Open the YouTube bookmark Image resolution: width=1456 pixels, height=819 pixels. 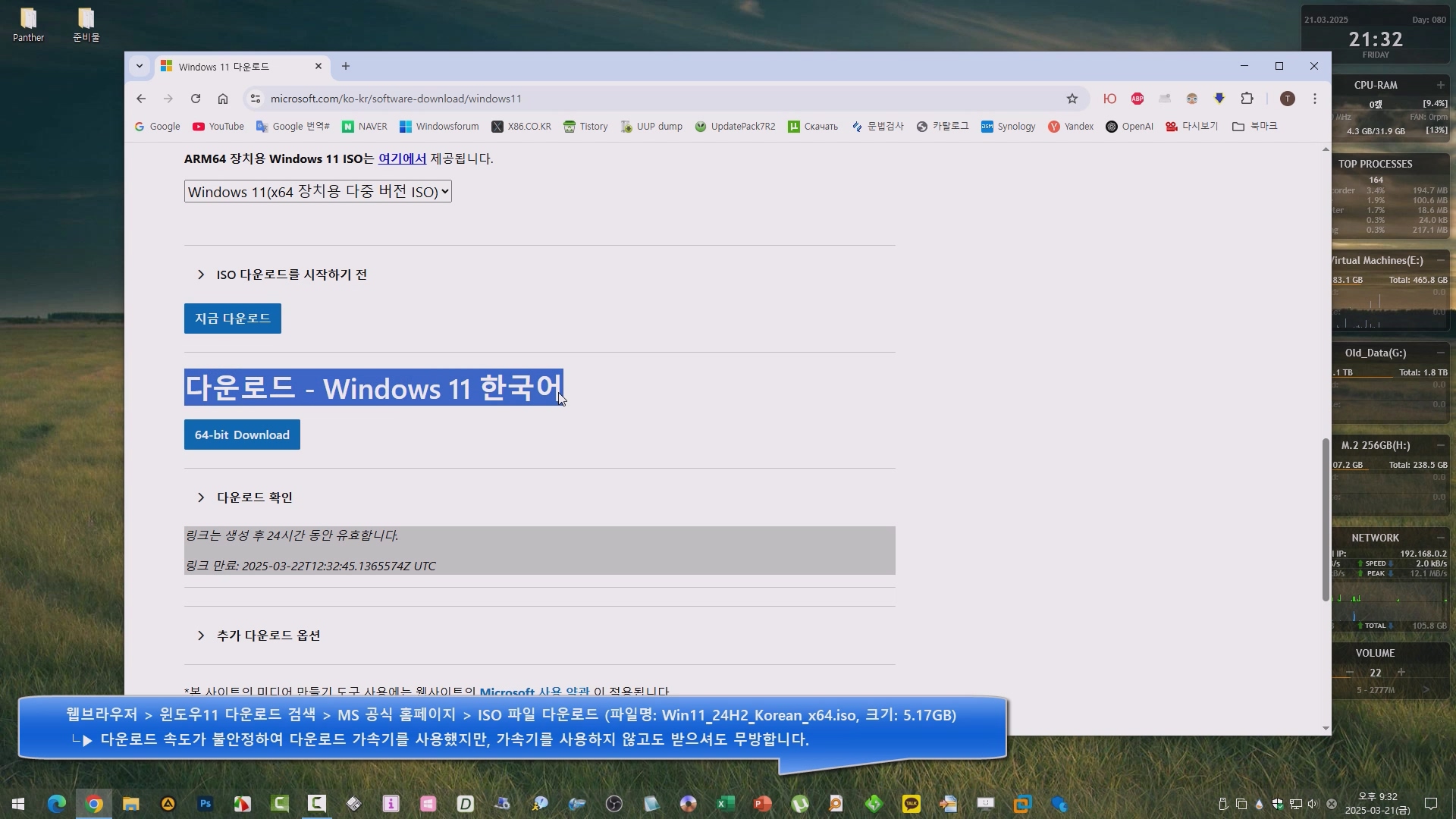[x=218, y=127]
